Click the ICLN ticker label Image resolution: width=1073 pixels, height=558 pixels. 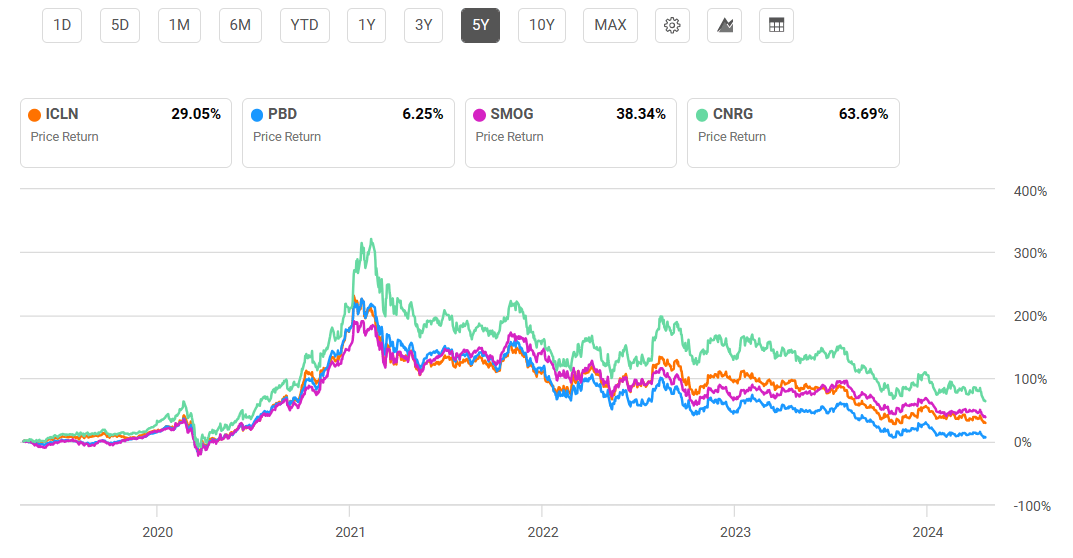pyautogui.click(x=62, y=114)
